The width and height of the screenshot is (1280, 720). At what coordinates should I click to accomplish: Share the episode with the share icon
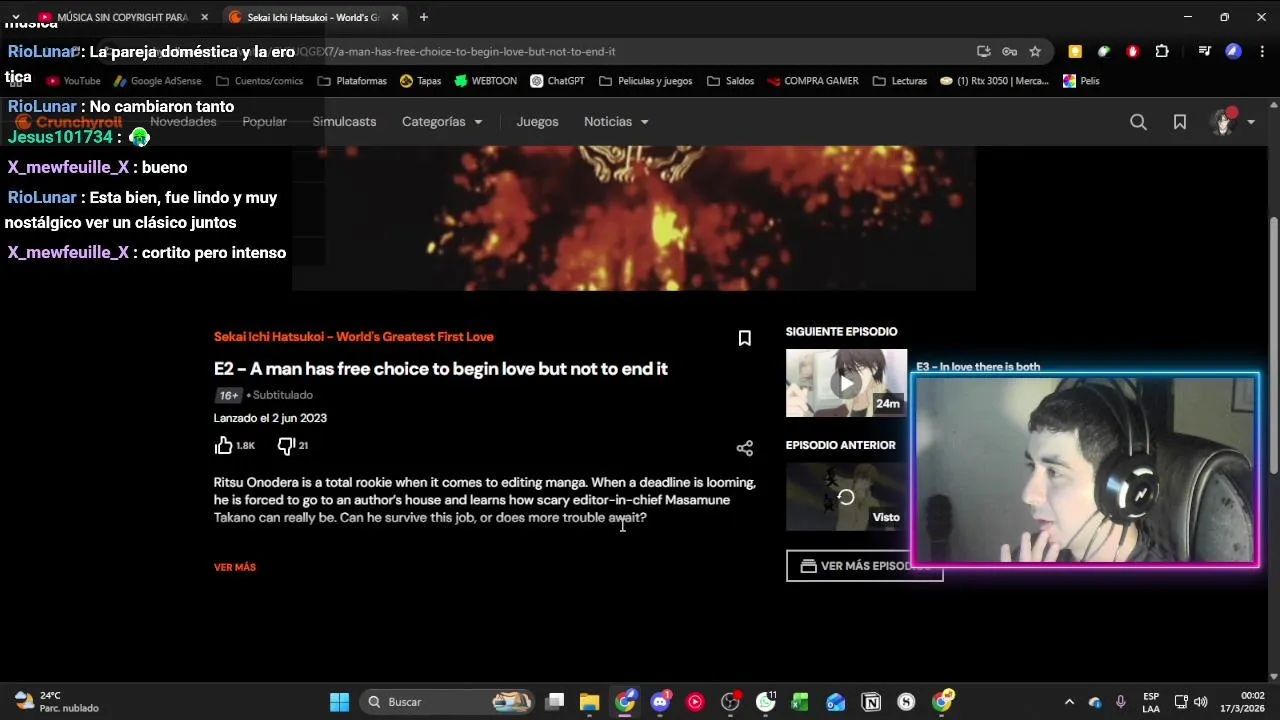745,448
